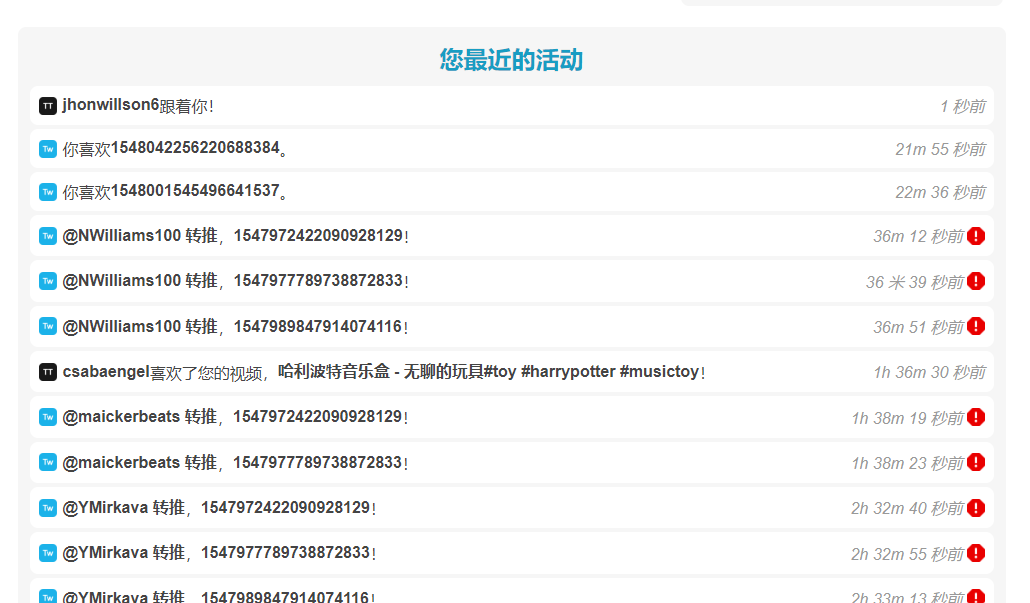This screenshot has height=603, width=1030.
Task: Click the Twitter icon next to liked tweet 1548001545496641537
Action: [x=47, y=192]
